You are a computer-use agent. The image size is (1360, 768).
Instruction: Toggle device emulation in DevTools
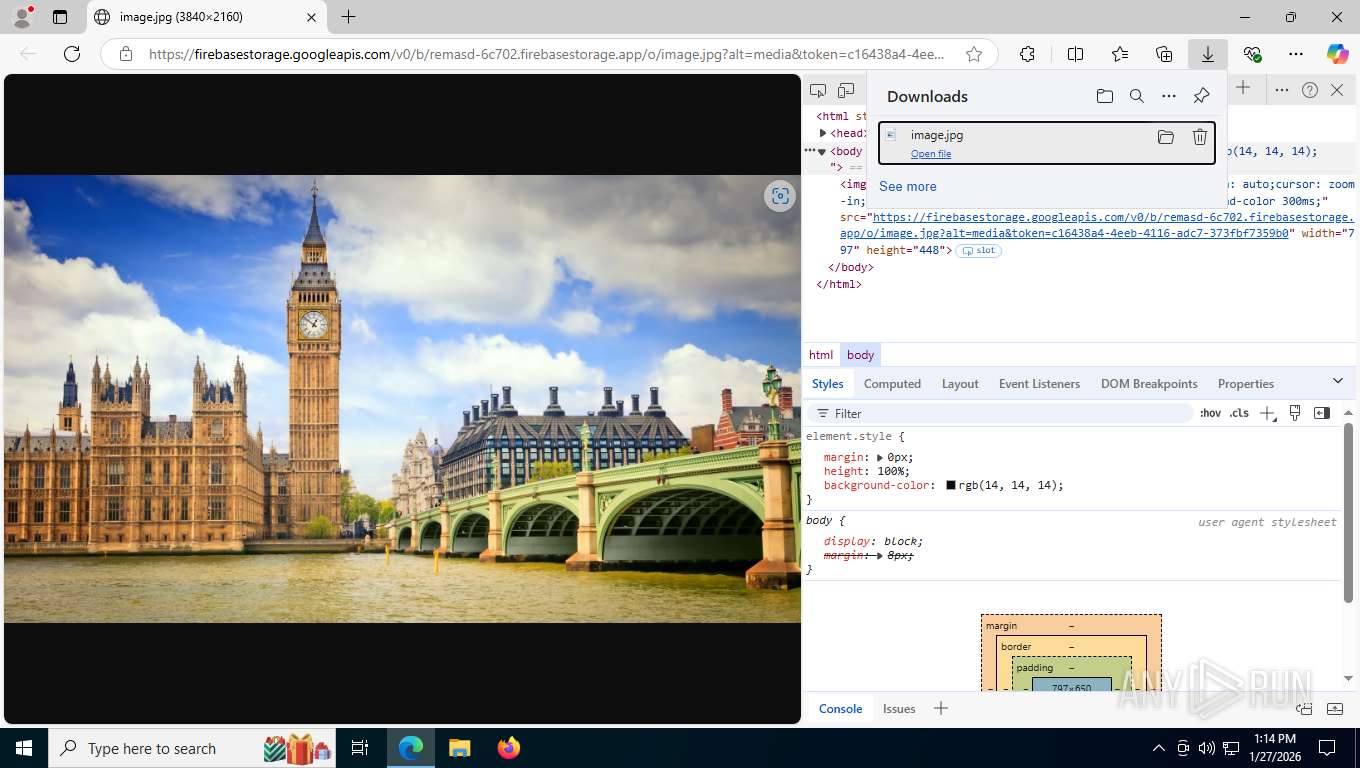[x=846, y=90]
